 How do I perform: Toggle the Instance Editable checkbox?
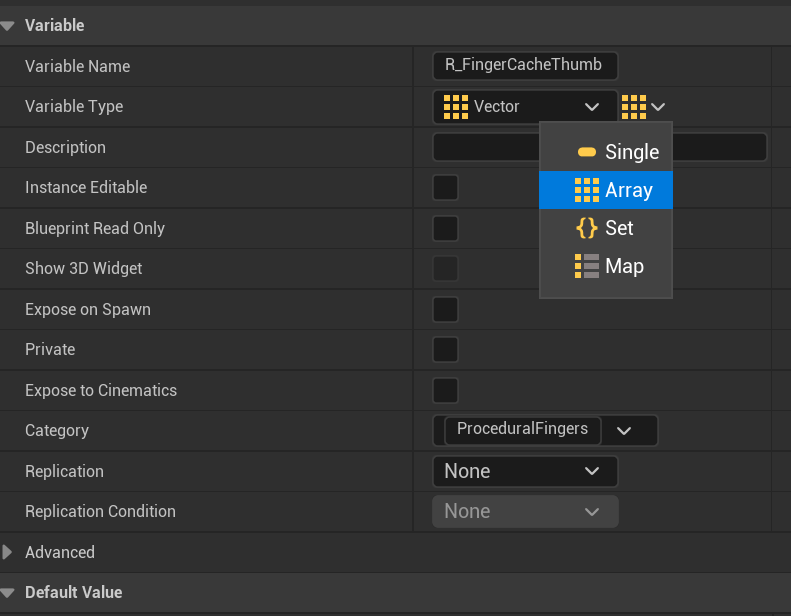pyautogui.click(x=446, y=188)
